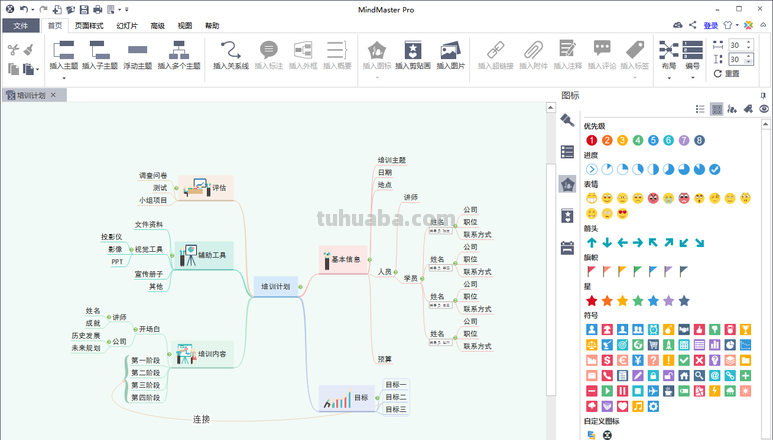Click the 登录 login link
This screenshot has height=440, width=773.
710,25
